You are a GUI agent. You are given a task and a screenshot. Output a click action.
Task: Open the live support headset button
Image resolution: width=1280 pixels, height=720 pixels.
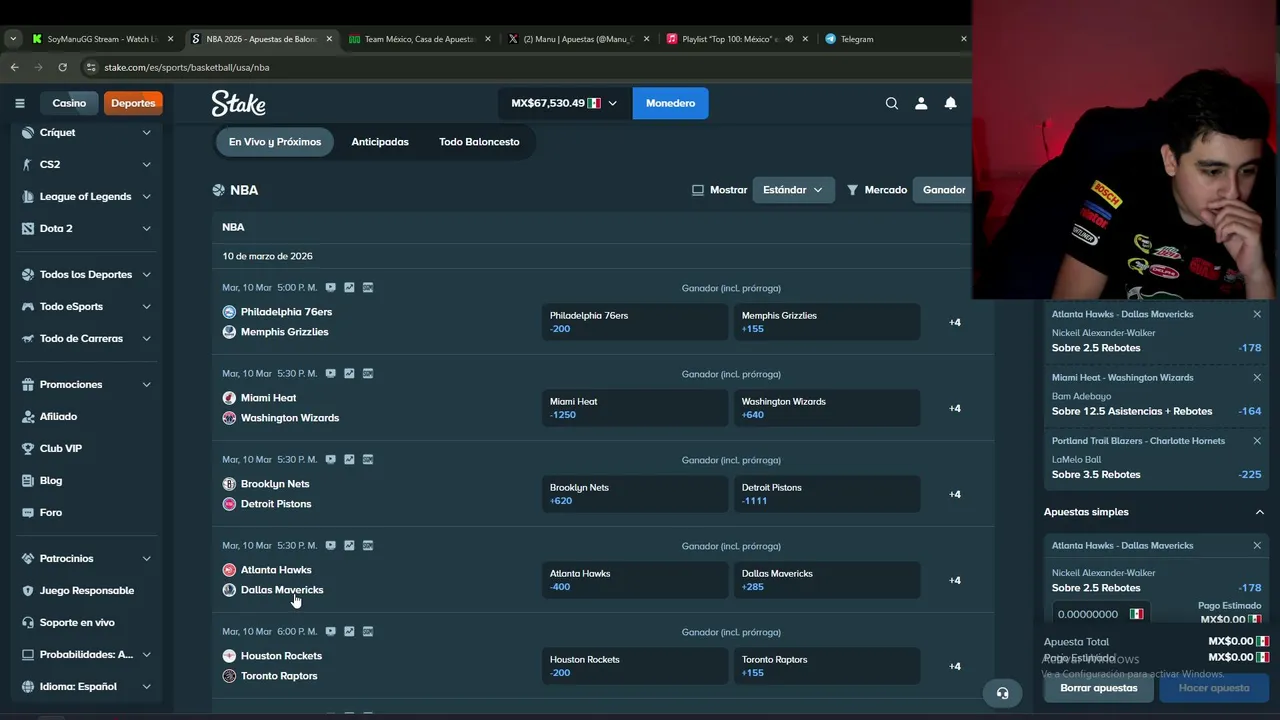coord(1002,693)
